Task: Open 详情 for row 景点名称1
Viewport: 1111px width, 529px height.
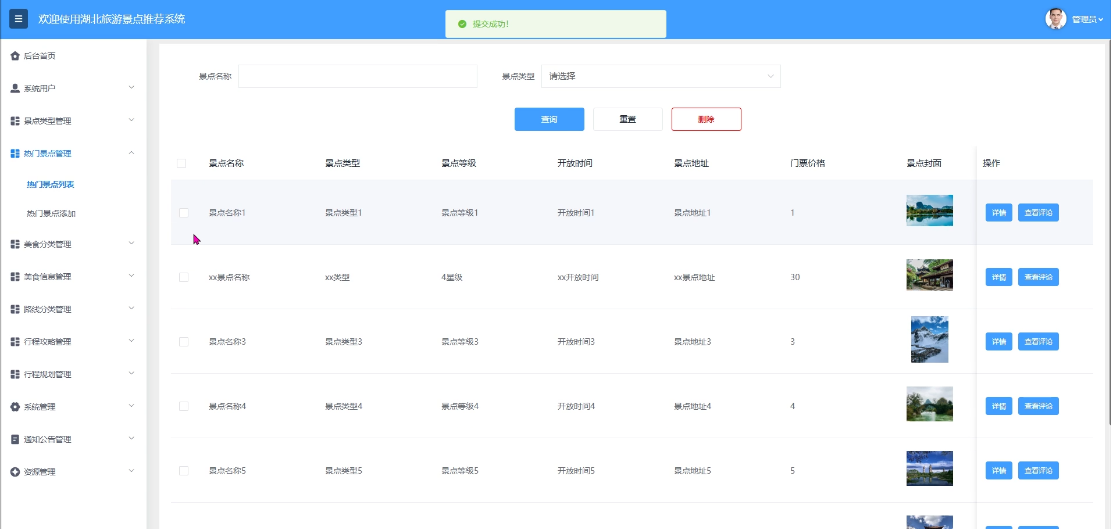Action: 999,212
